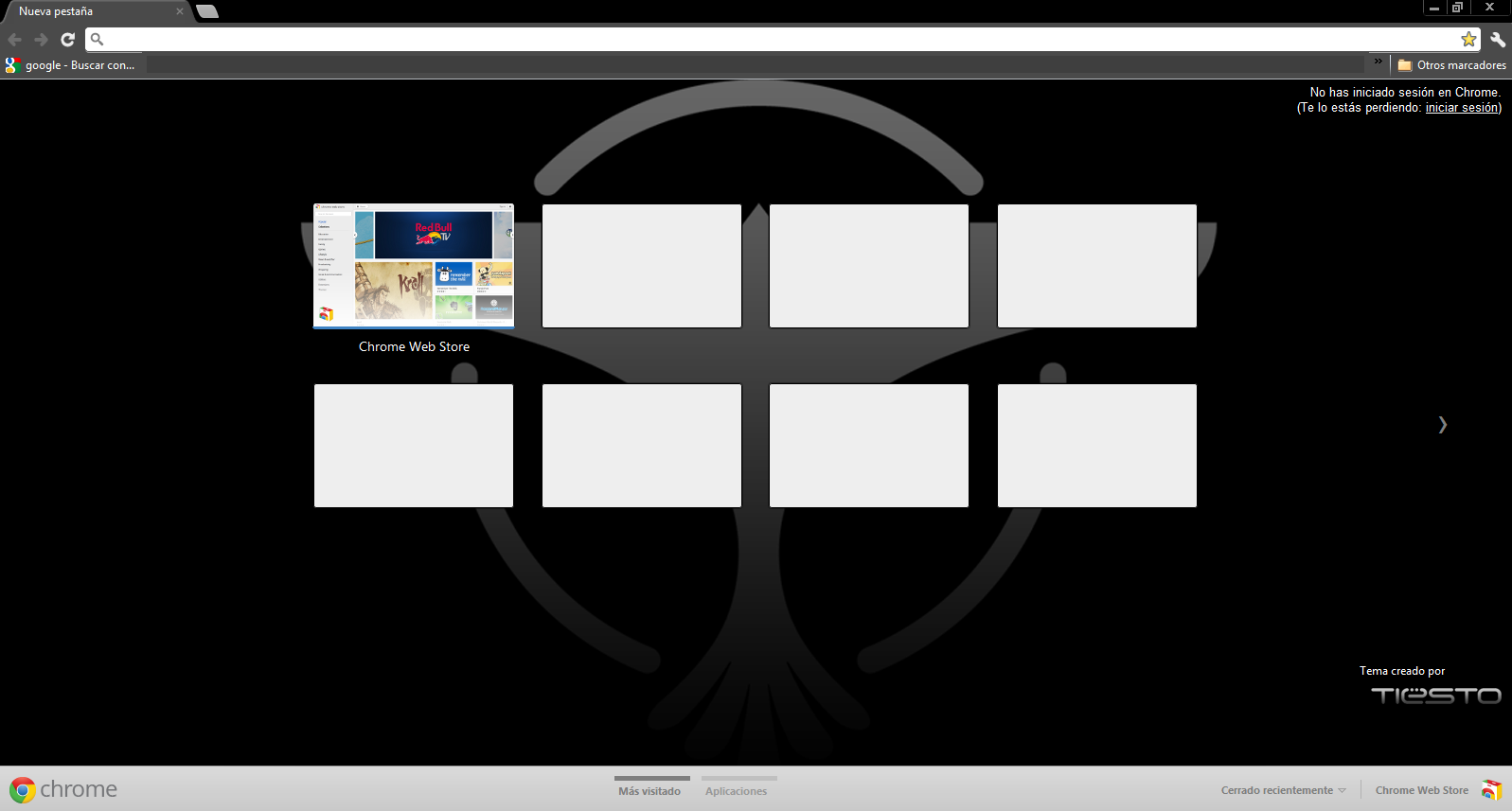Open the Otros marcadores folder
Viewport: 1512px width, 811px height.
tap(1452, 65)
